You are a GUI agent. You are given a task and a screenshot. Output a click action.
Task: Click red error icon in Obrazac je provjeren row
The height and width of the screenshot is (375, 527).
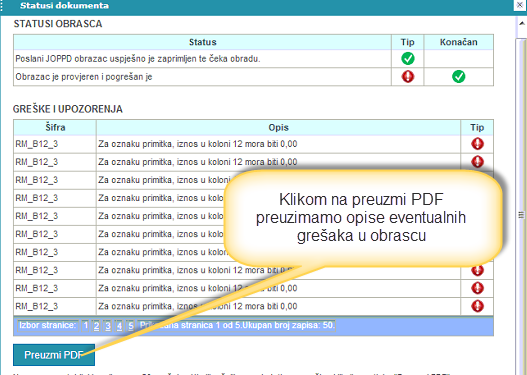(408, 77)
